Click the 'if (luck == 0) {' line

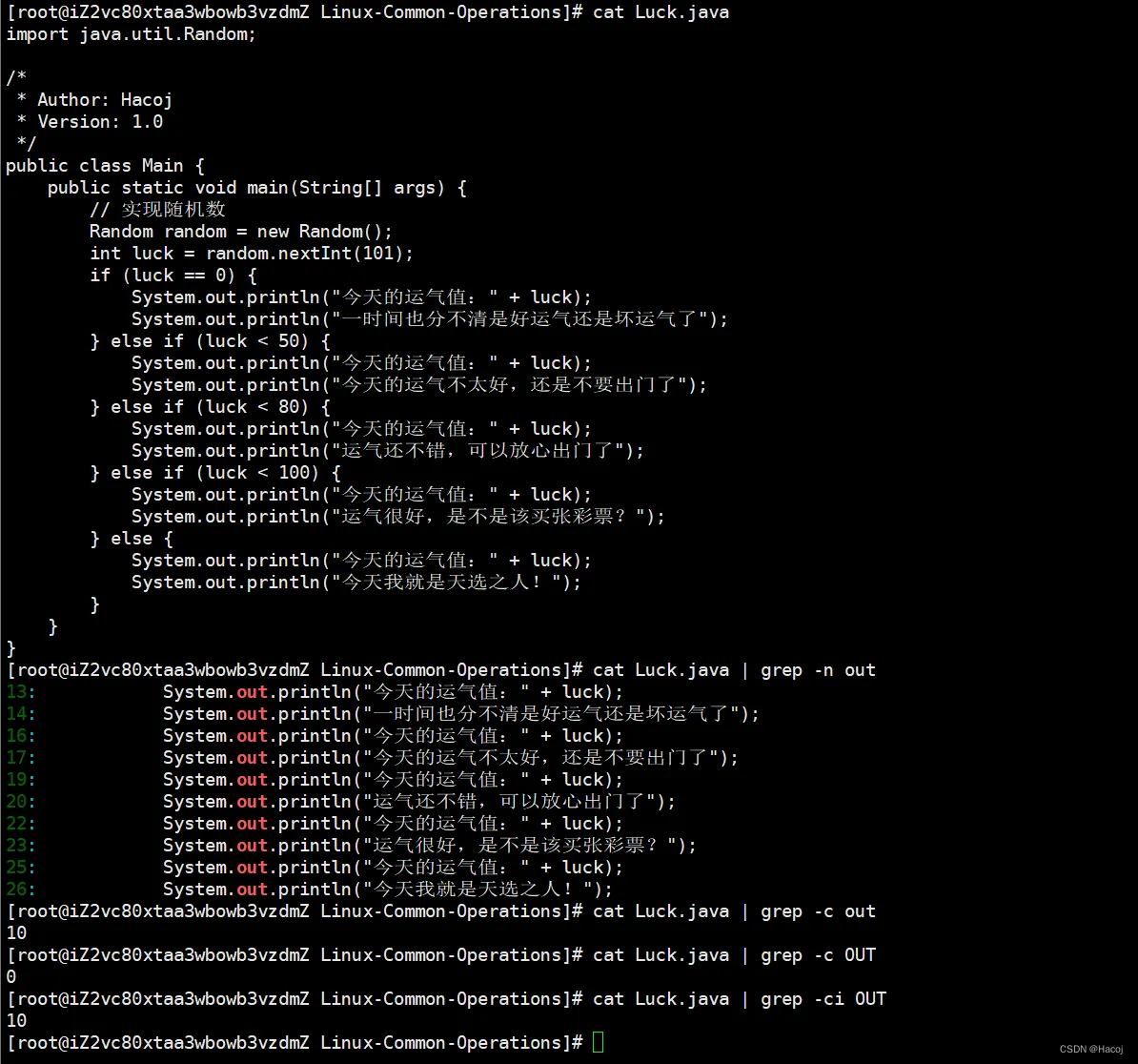(x=173, y=276)
